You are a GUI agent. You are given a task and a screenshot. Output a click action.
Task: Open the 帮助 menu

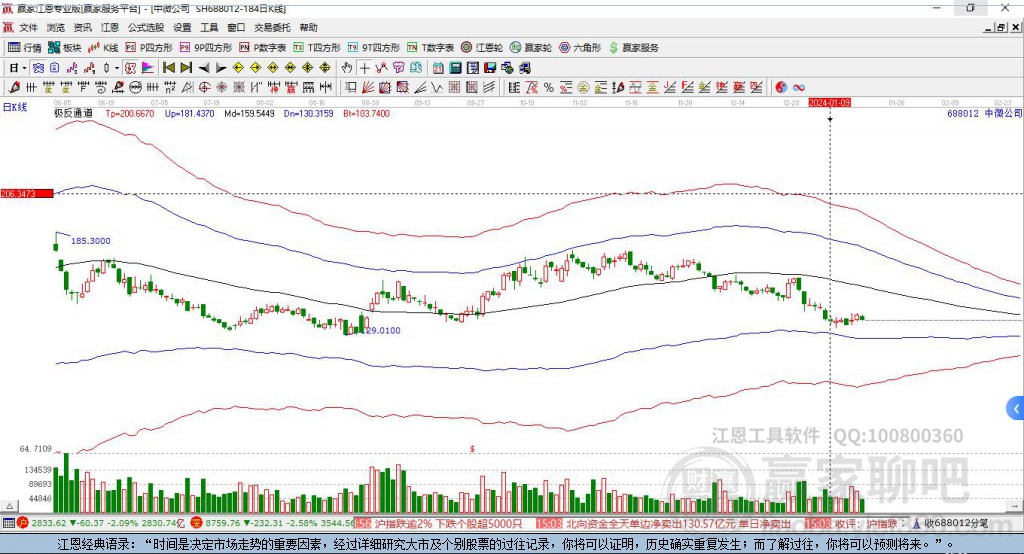(308, 27)
